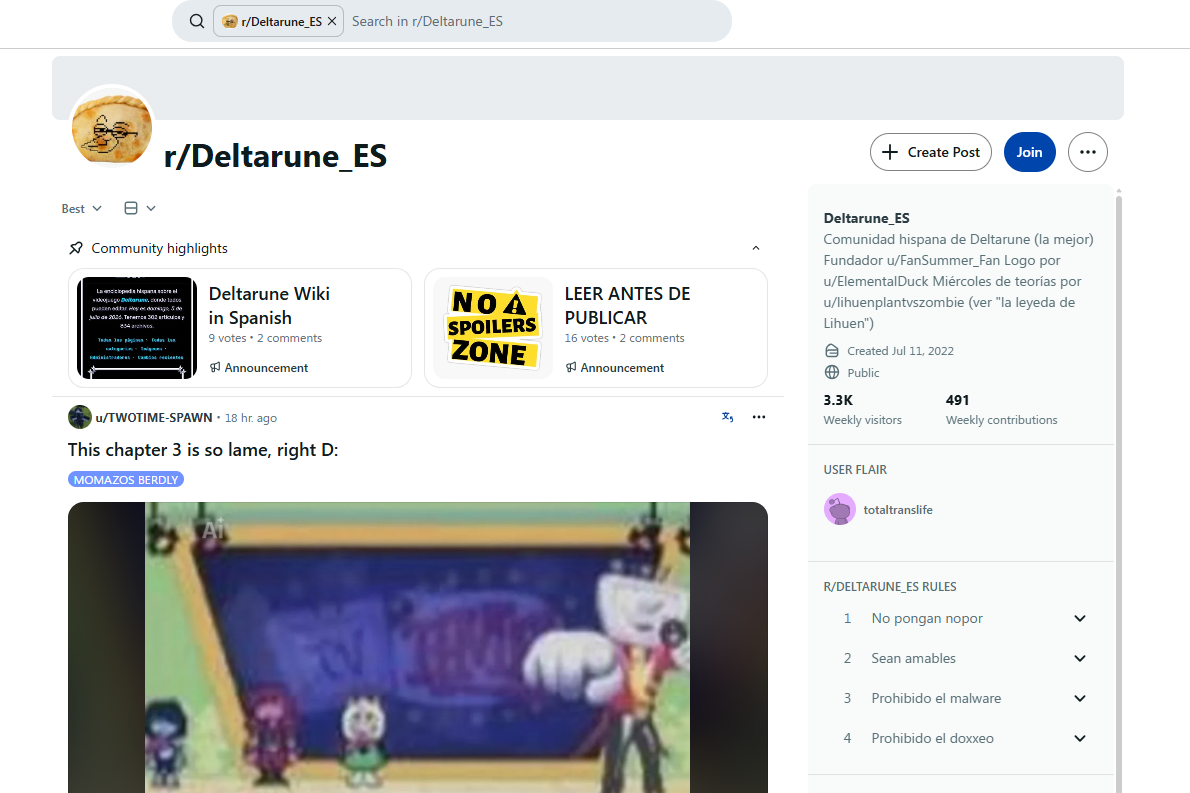Image resolution: width=1190 pixels, height=793 pixels.
Task: Click the R/DELTARUNE_ES RULES heading
Action: pyautogui.click(x=889, y=587)
